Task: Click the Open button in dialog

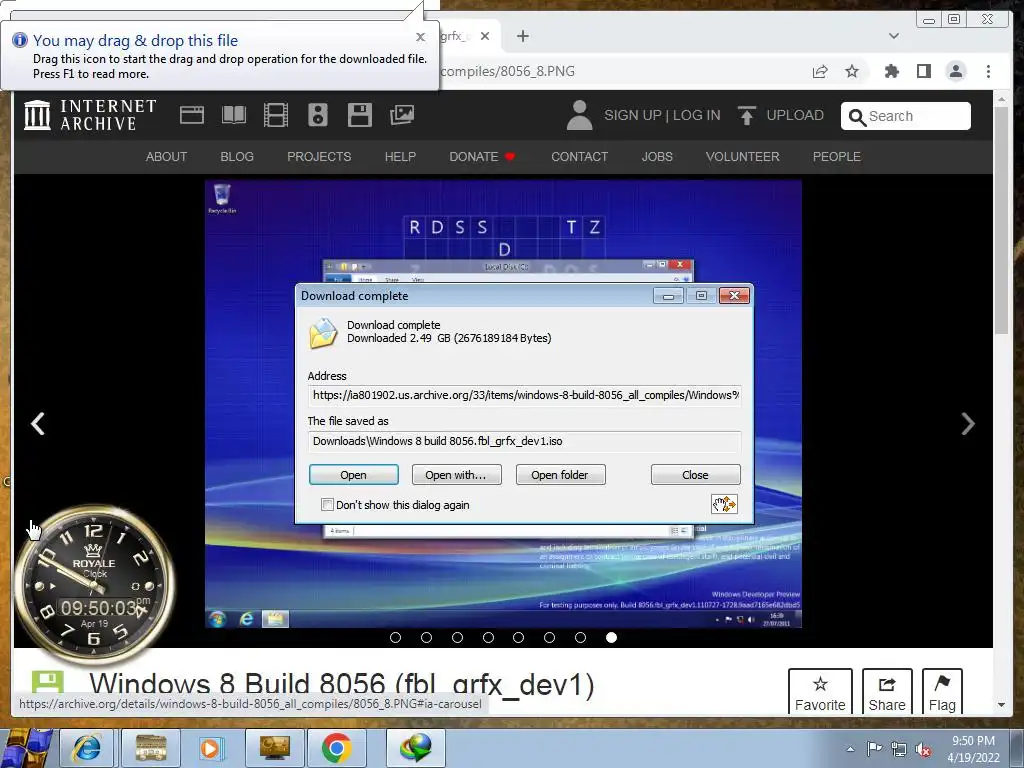Action: (x=353, y=475)
